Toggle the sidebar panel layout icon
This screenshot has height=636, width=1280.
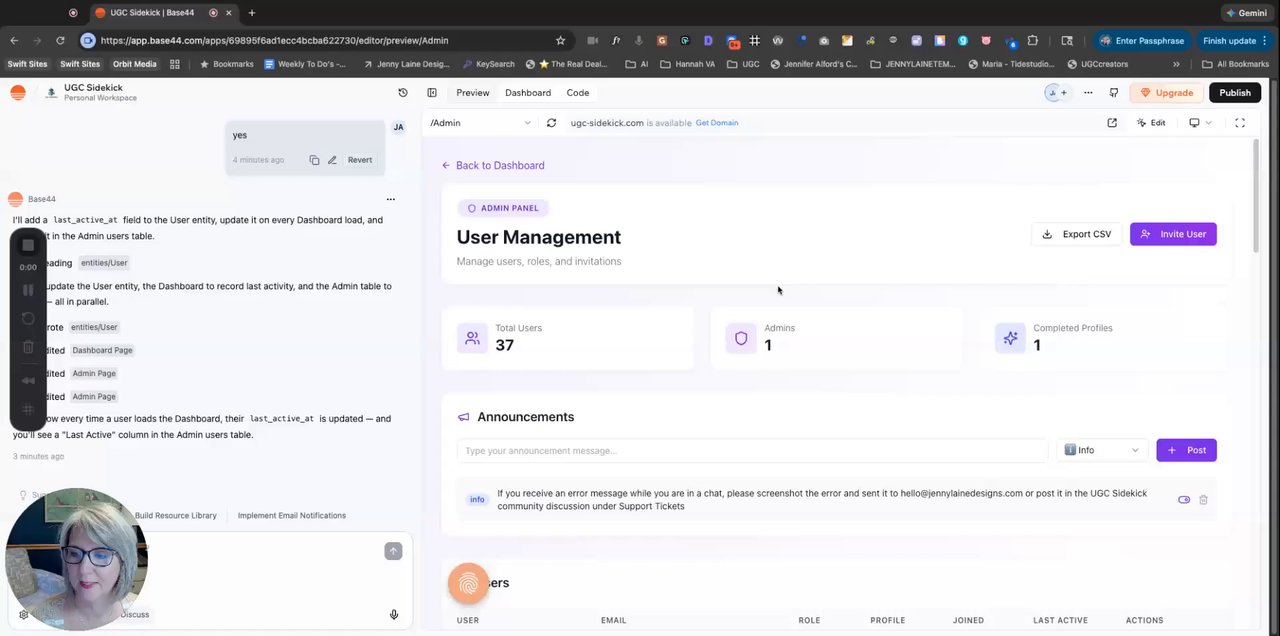click(x=432, y=93)
